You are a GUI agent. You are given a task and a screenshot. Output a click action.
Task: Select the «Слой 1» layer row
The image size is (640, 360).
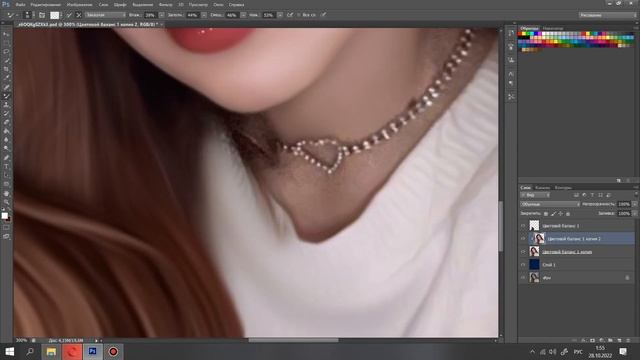[x=577, y=264]
